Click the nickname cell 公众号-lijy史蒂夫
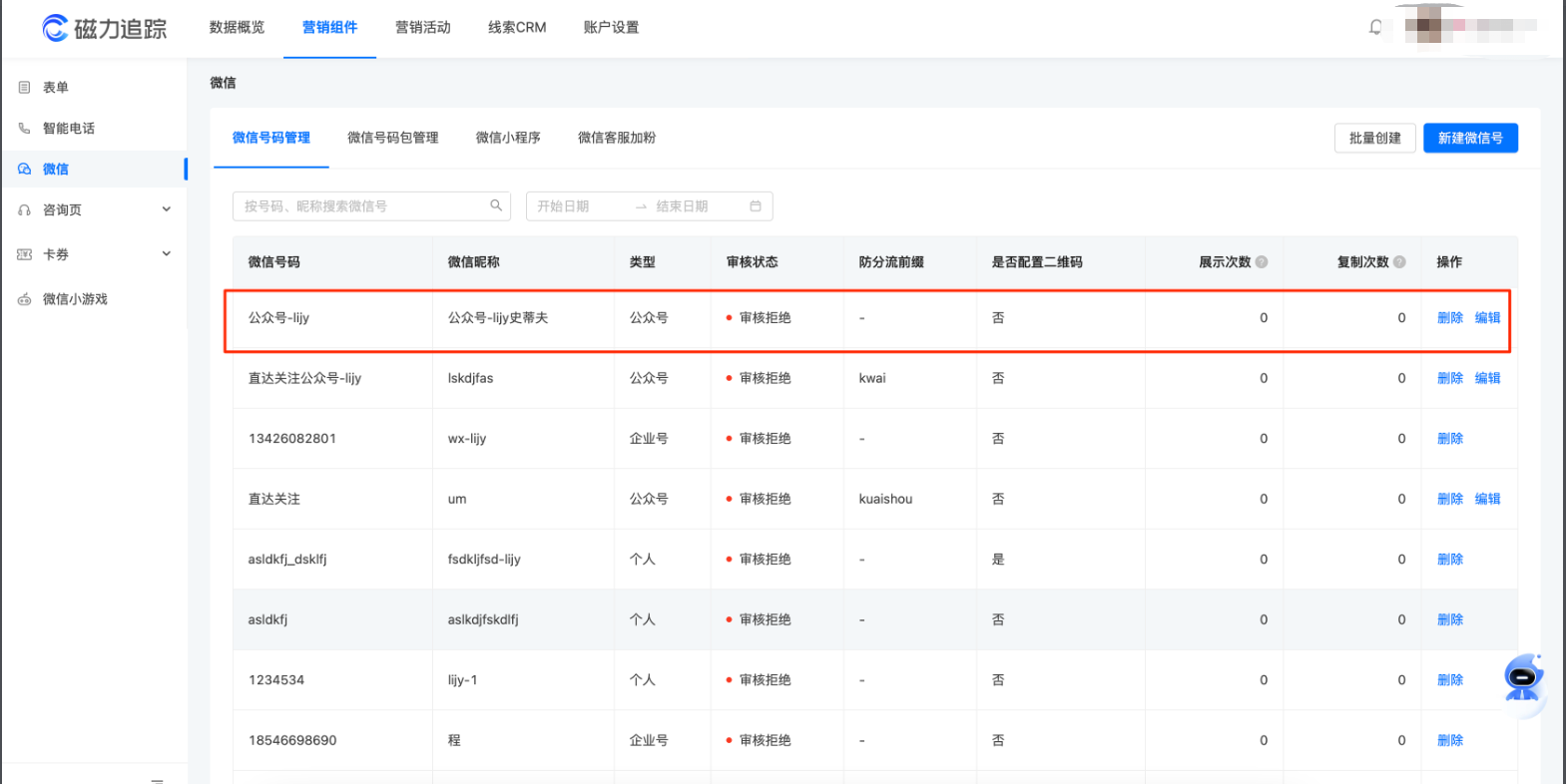 click(x=497, y=318)
